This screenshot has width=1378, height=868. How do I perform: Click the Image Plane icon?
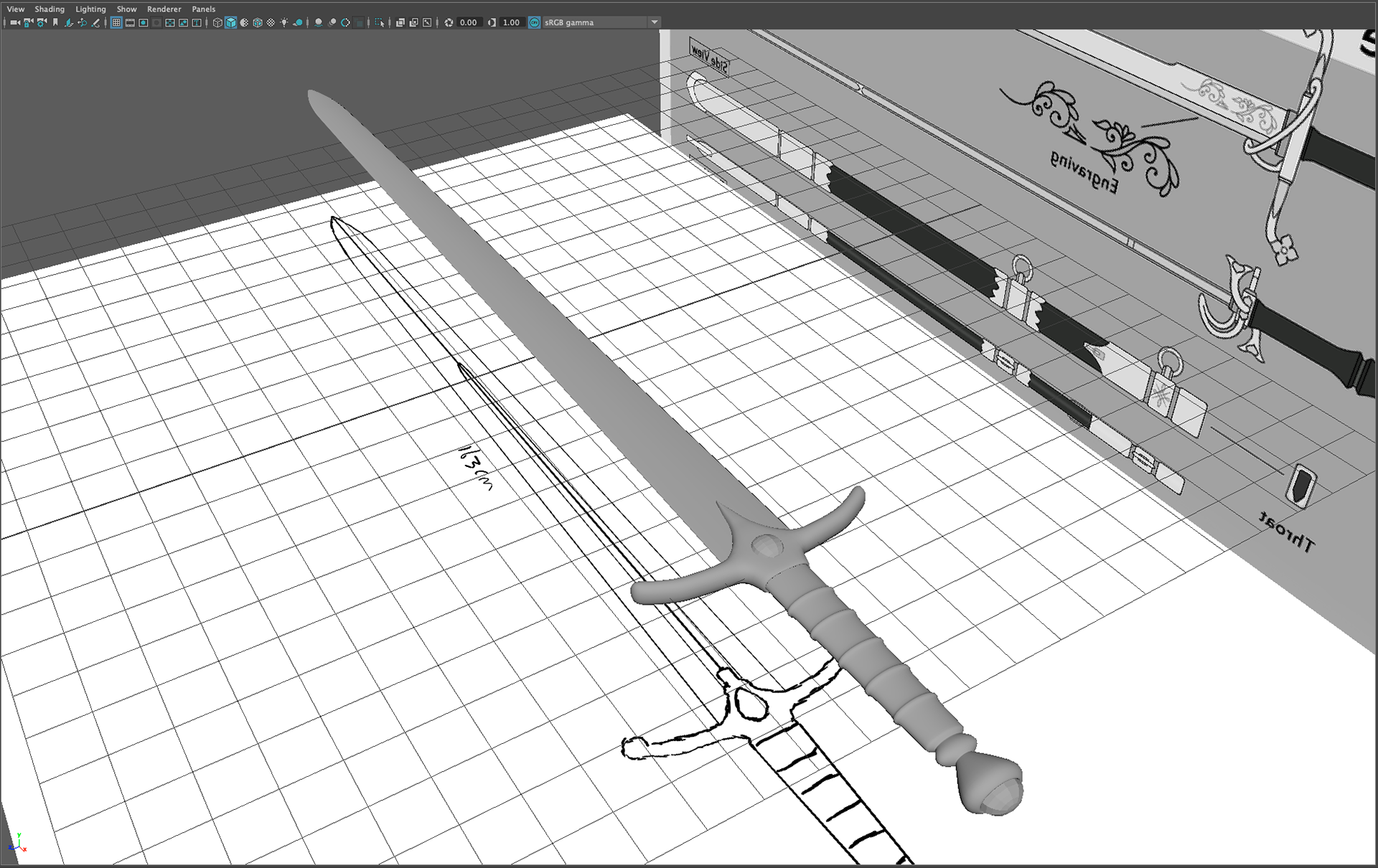click(x=69, y=22)
